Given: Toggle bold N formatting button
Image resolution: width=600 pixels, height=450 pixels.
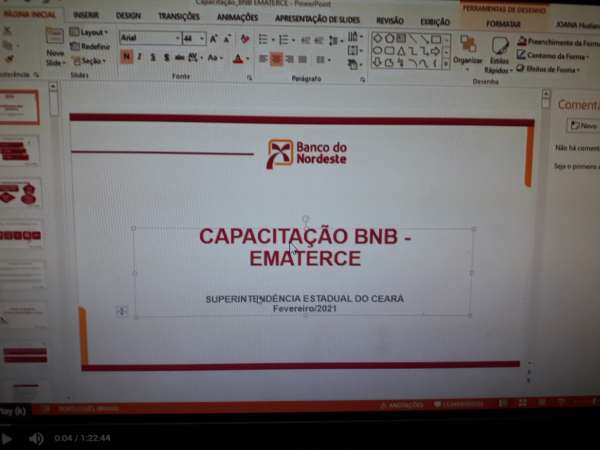Looking at the screenshot, I should 126,57.
